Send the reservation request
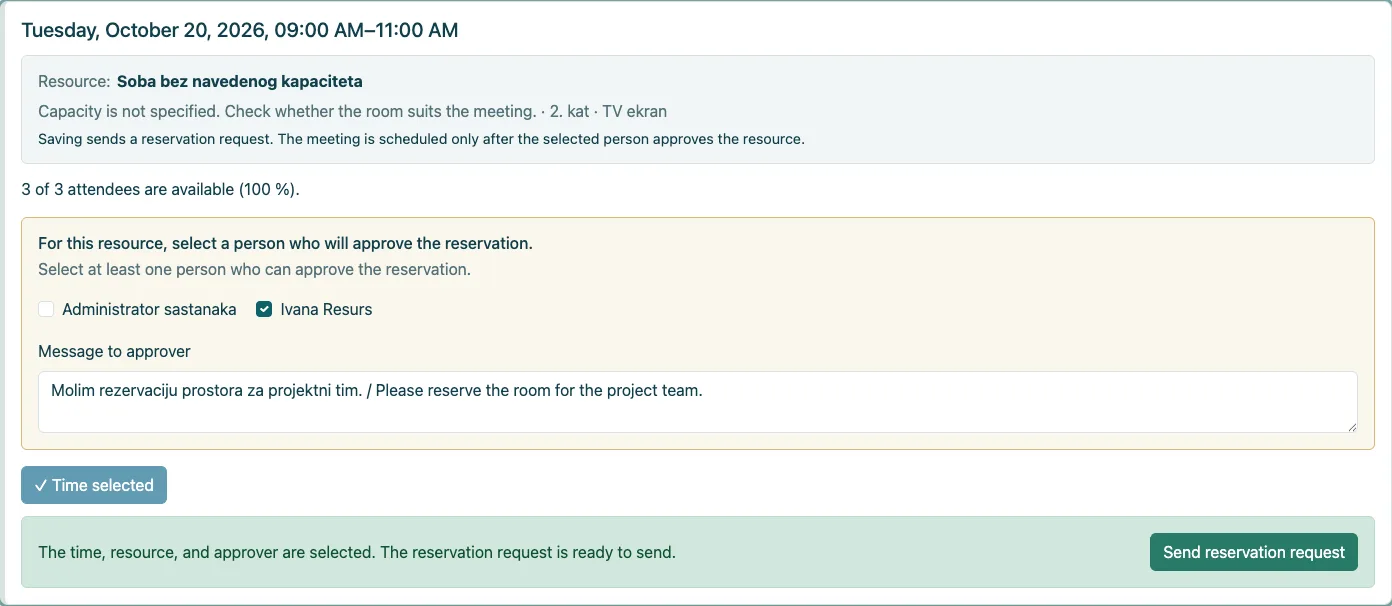 [1254, 552]
